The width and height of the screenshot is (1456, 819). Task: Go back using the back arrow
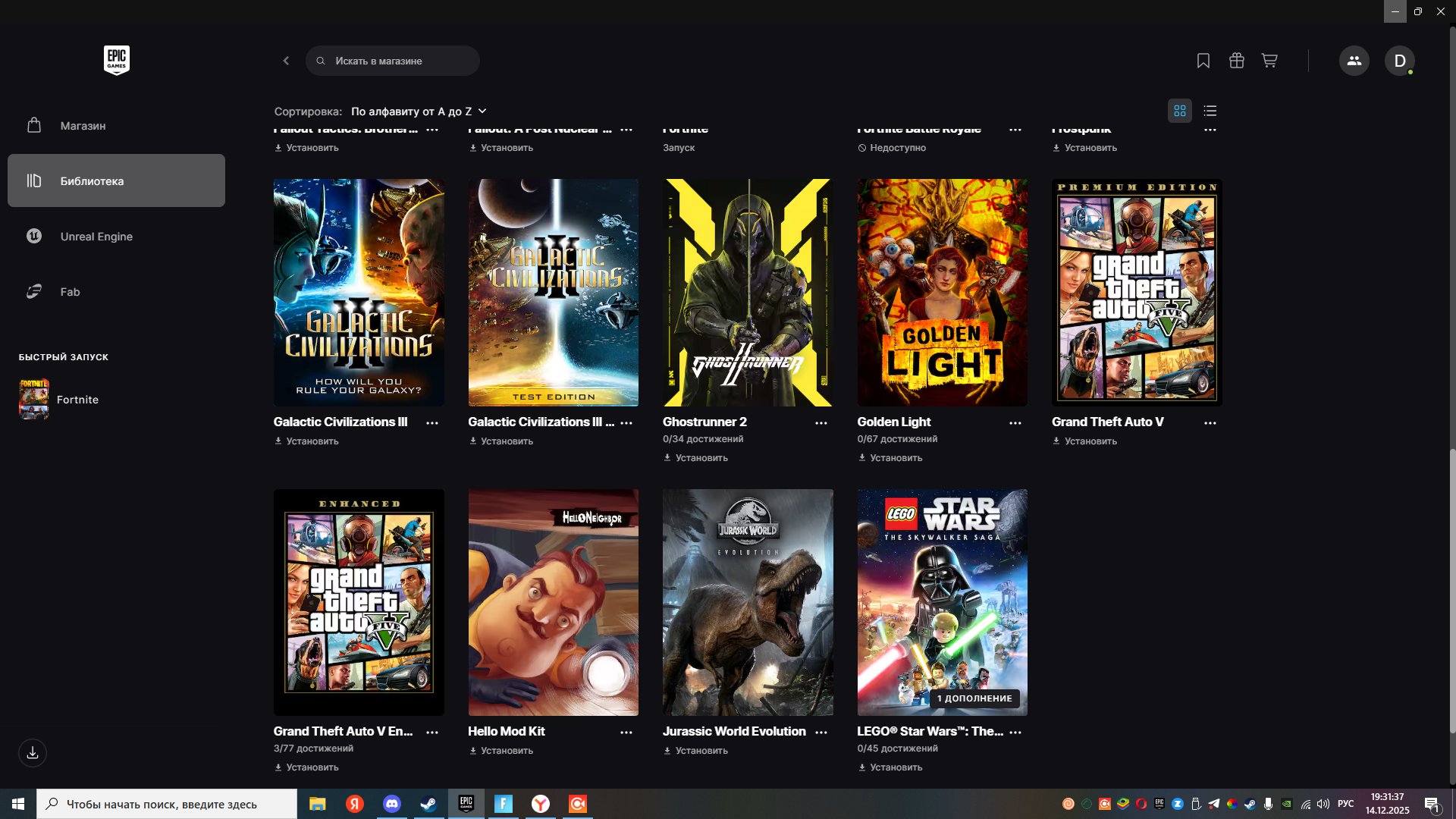pyautogui.click(x=286, y=61)
